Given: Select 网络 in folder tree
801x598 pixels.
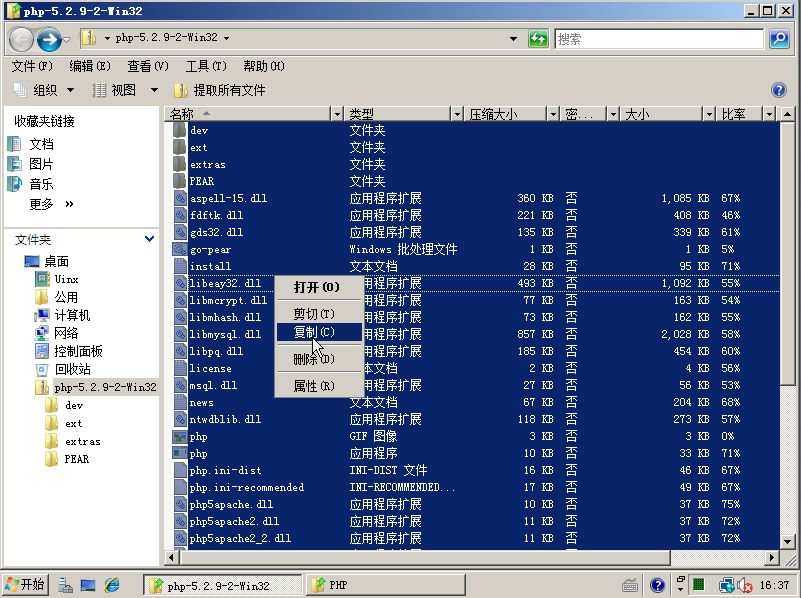Looking at the screenshot, I should pyautogui.click(x=66, y=333).
